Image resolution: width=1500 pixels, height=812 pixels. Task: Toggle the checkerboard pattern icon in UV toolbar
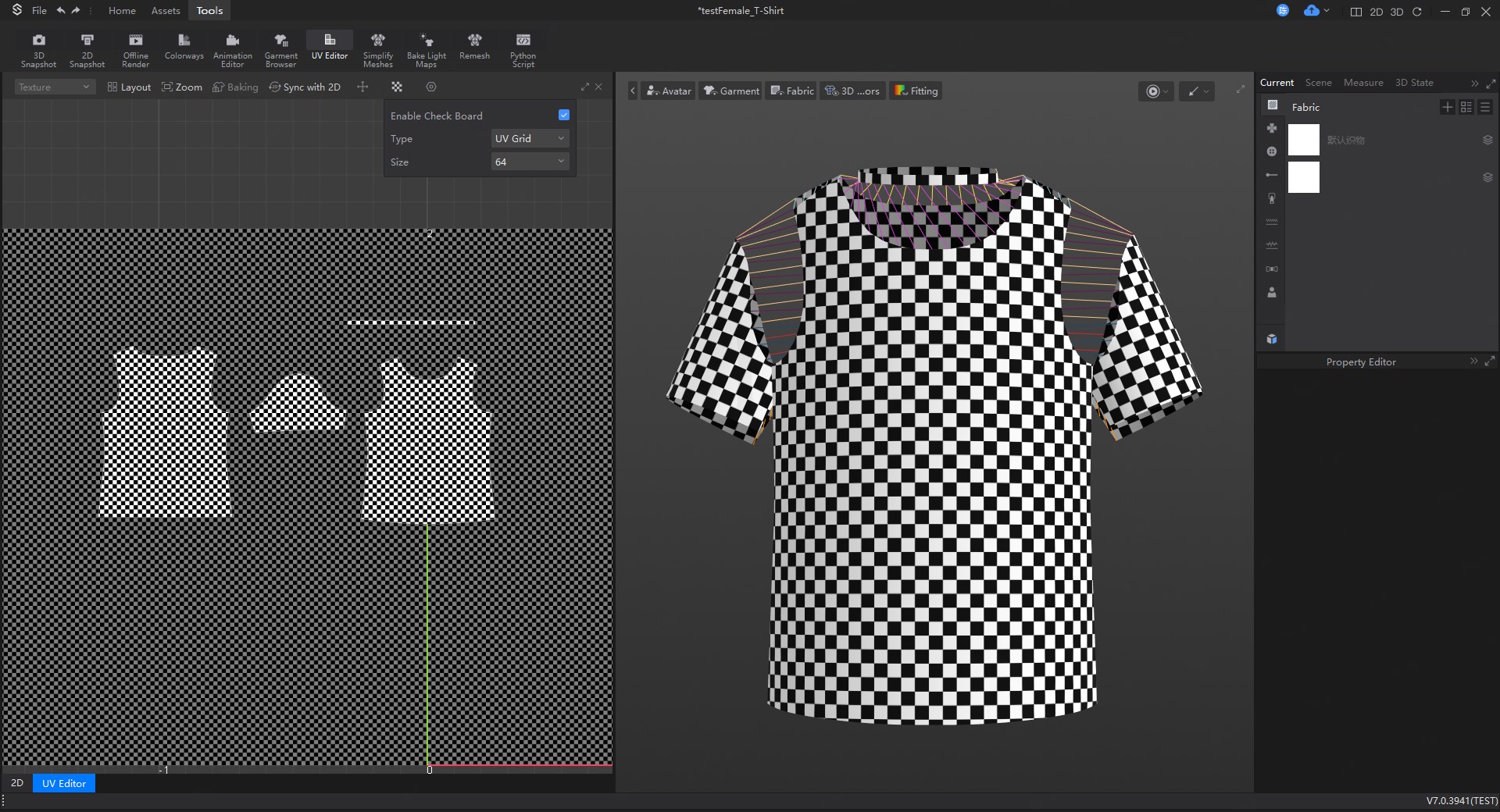[x=397, y=87]
